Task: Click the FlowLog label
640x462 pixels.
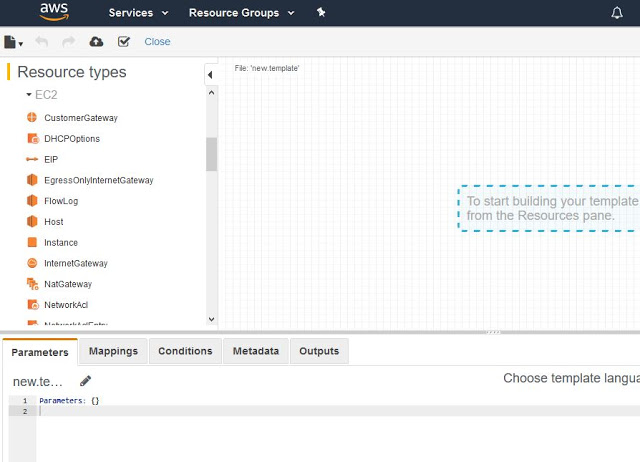Action: click(x=61, y=201)
